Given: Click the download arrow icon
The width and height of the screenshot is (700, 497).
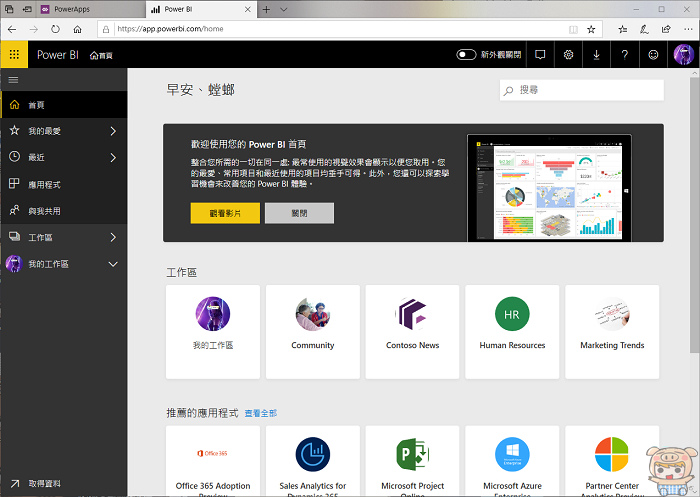Looking at the screenshot, I should click(x=596, y=55).
